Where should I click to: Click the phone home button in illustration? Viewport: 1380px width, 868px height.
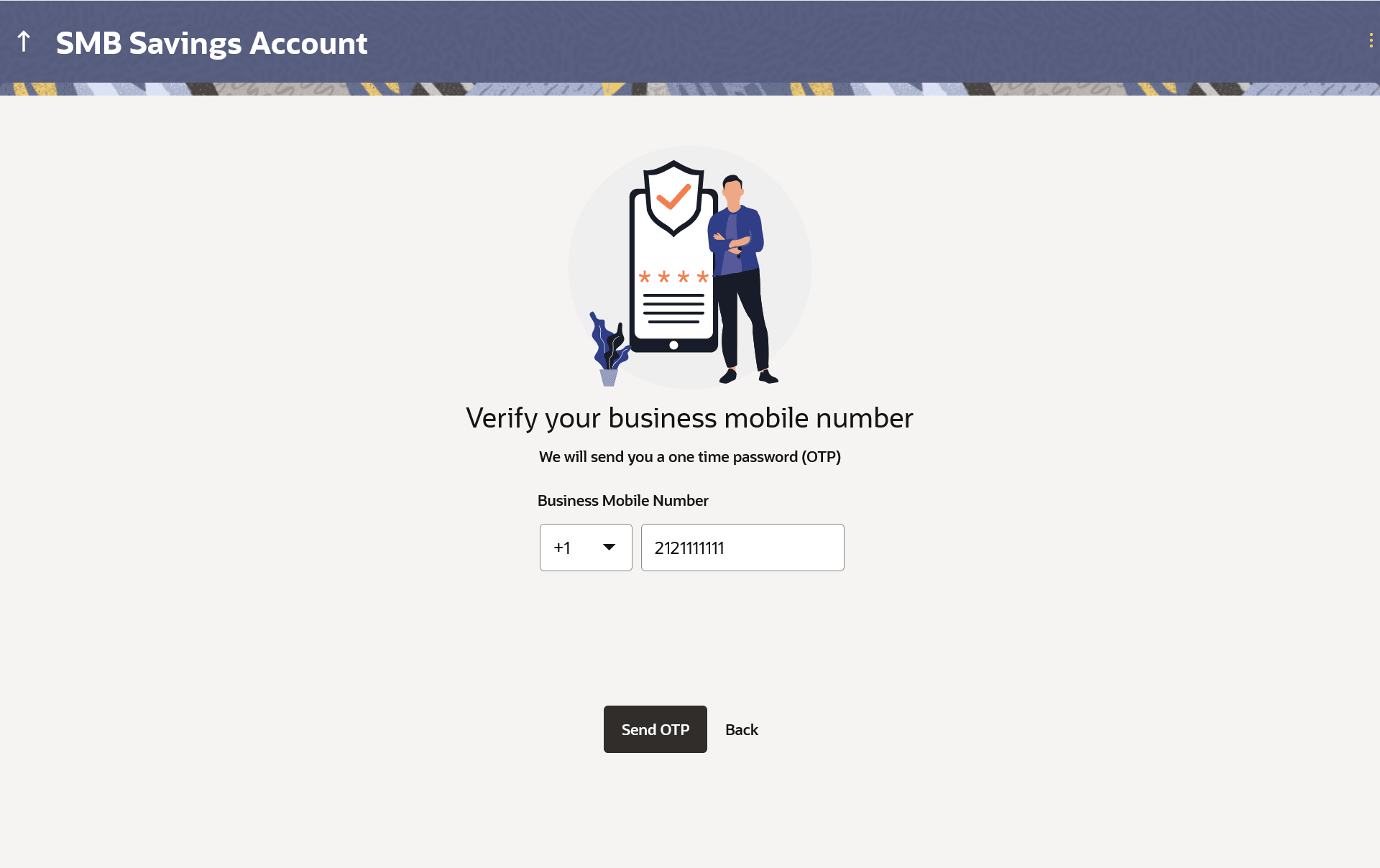click(673, 345)
